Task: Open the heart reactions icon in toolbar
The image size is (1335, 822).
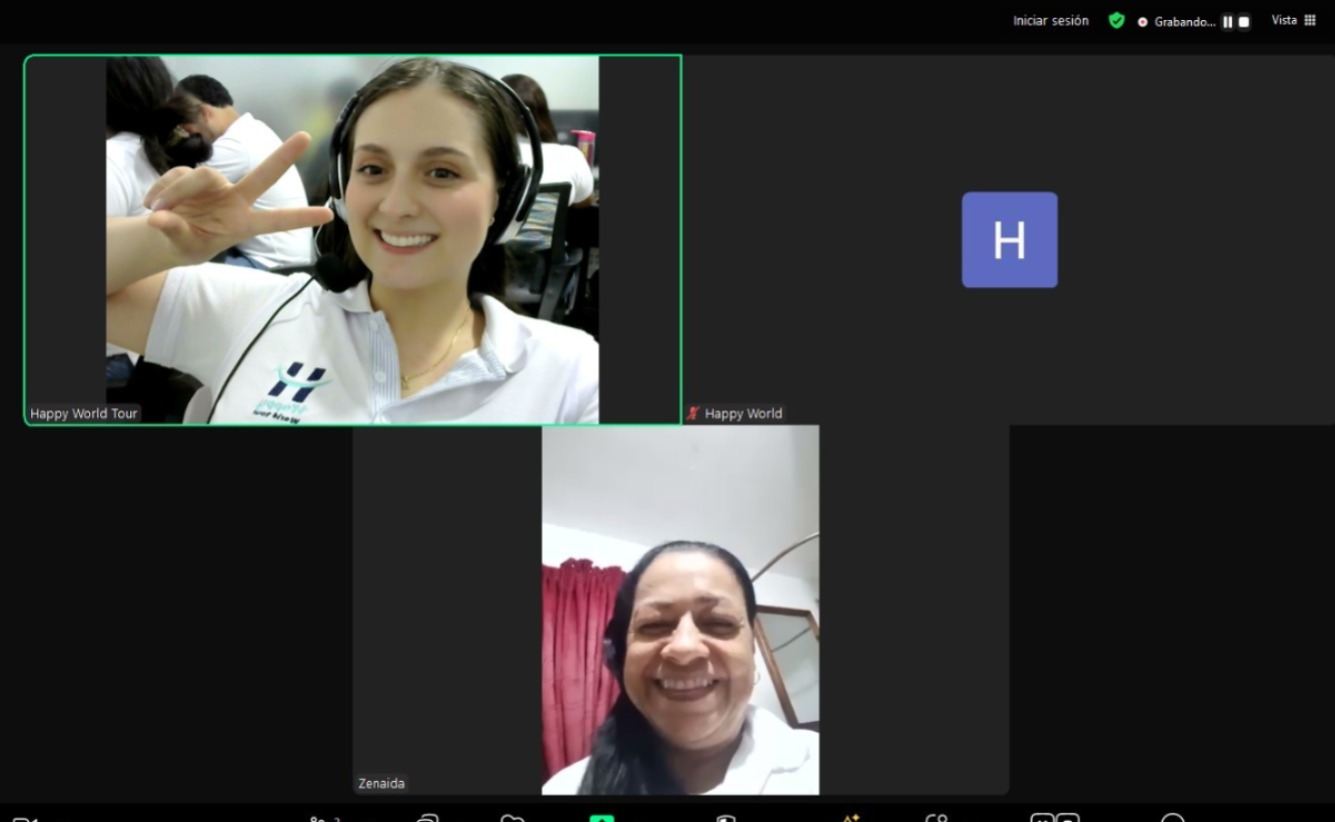Action: point(512,818)
